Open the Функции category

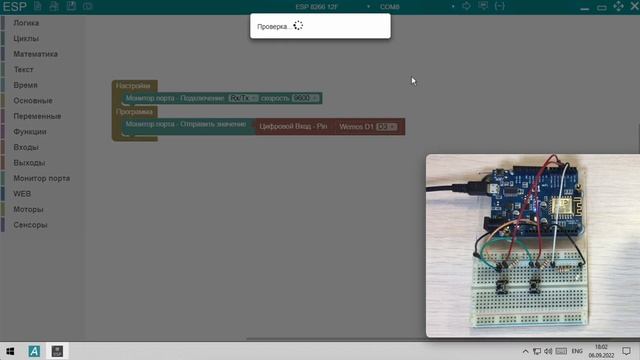(30, 131)
